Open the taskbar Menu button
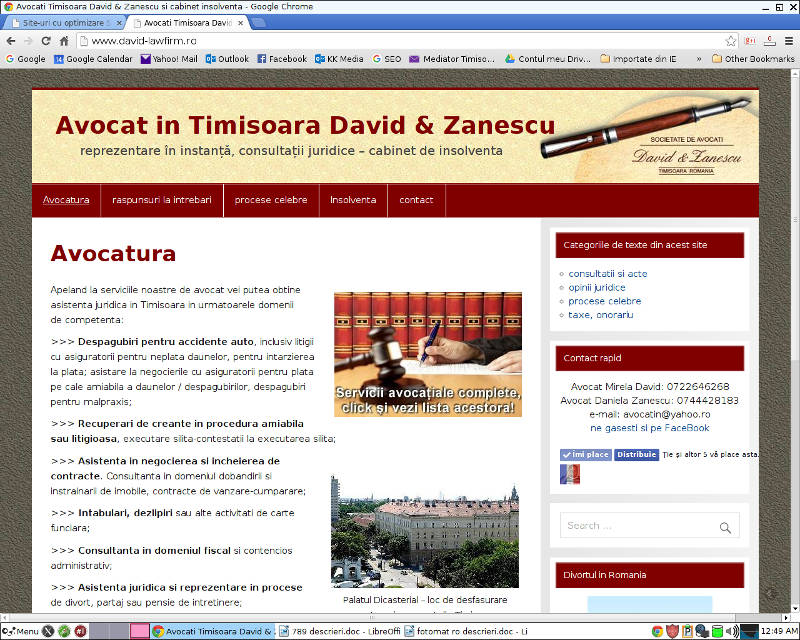This screenshot has width=800, height=640. coord(20,631)
